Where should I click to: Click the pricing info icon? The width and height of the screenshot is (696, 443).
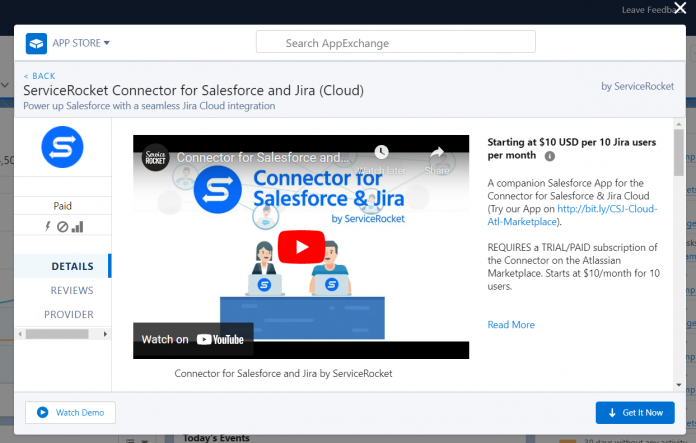[x=550, y=157]
